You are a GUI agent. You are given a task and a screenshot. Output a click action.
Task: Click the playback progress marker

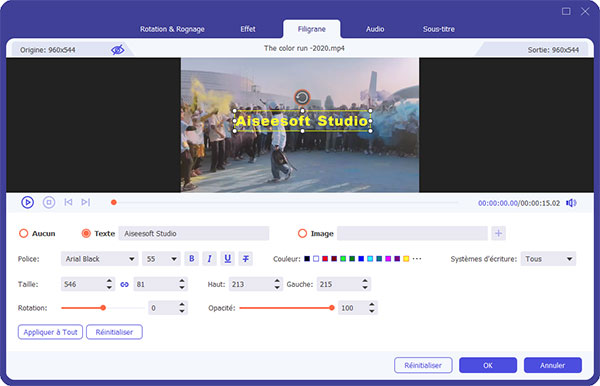click(x=114, y=202)
